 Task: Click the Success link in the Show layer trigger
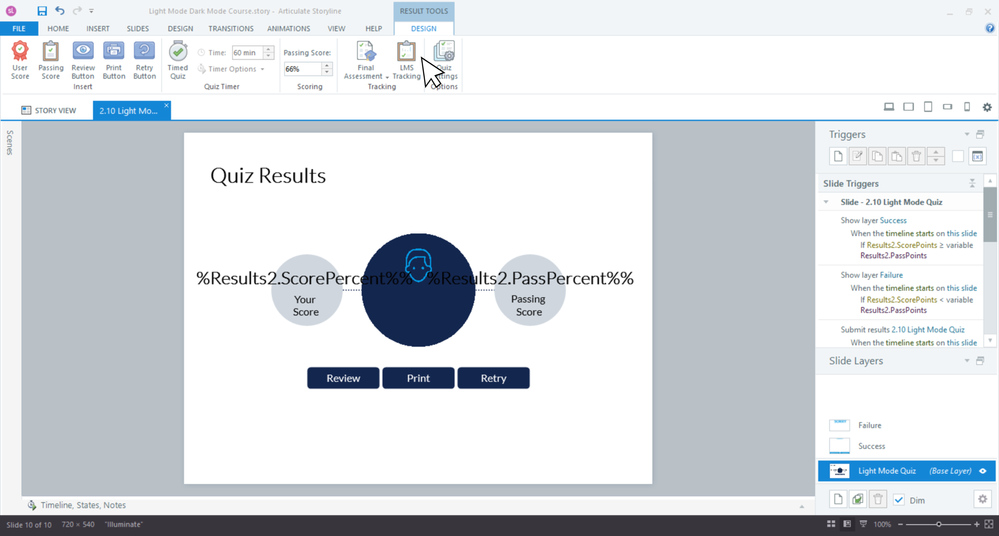893,221
